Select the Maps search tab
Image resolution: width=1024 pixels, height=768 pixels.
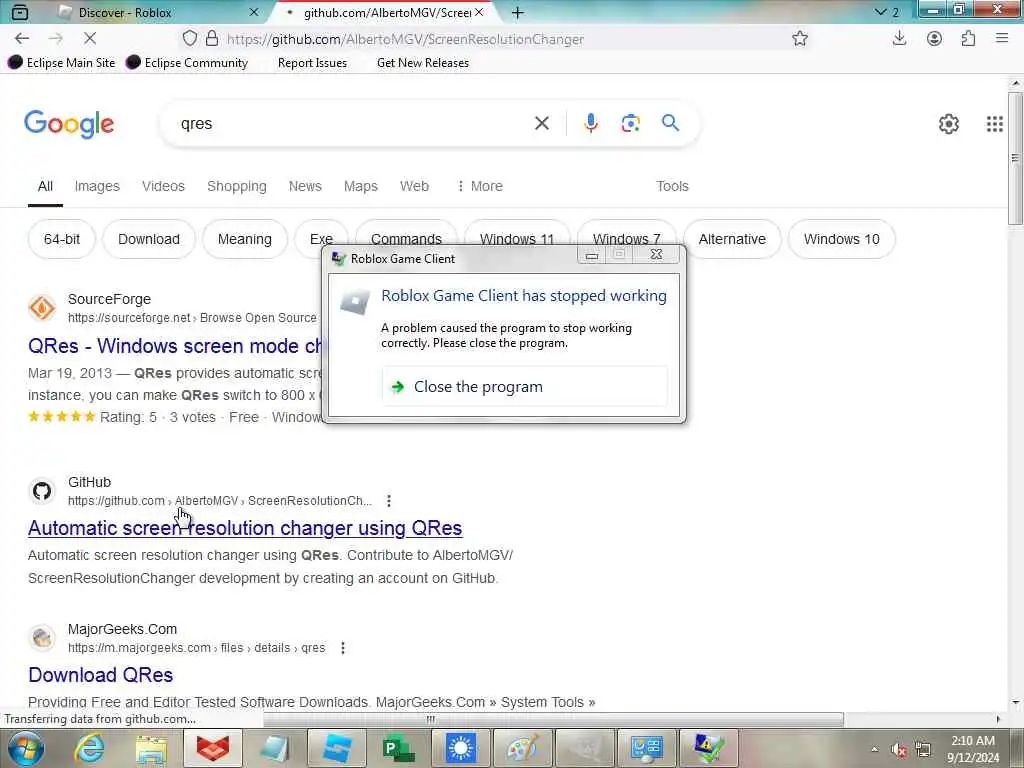(x=360, y=186)
